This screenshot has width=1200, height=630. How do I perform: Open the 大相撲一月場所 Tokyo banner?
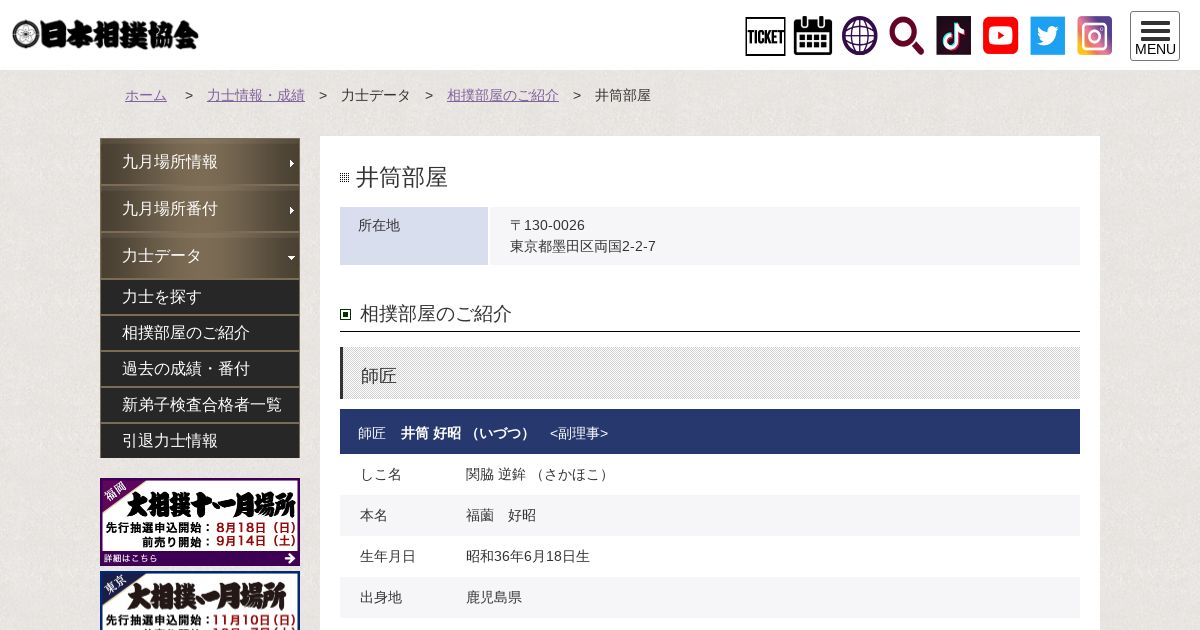[x=200, y=601]
